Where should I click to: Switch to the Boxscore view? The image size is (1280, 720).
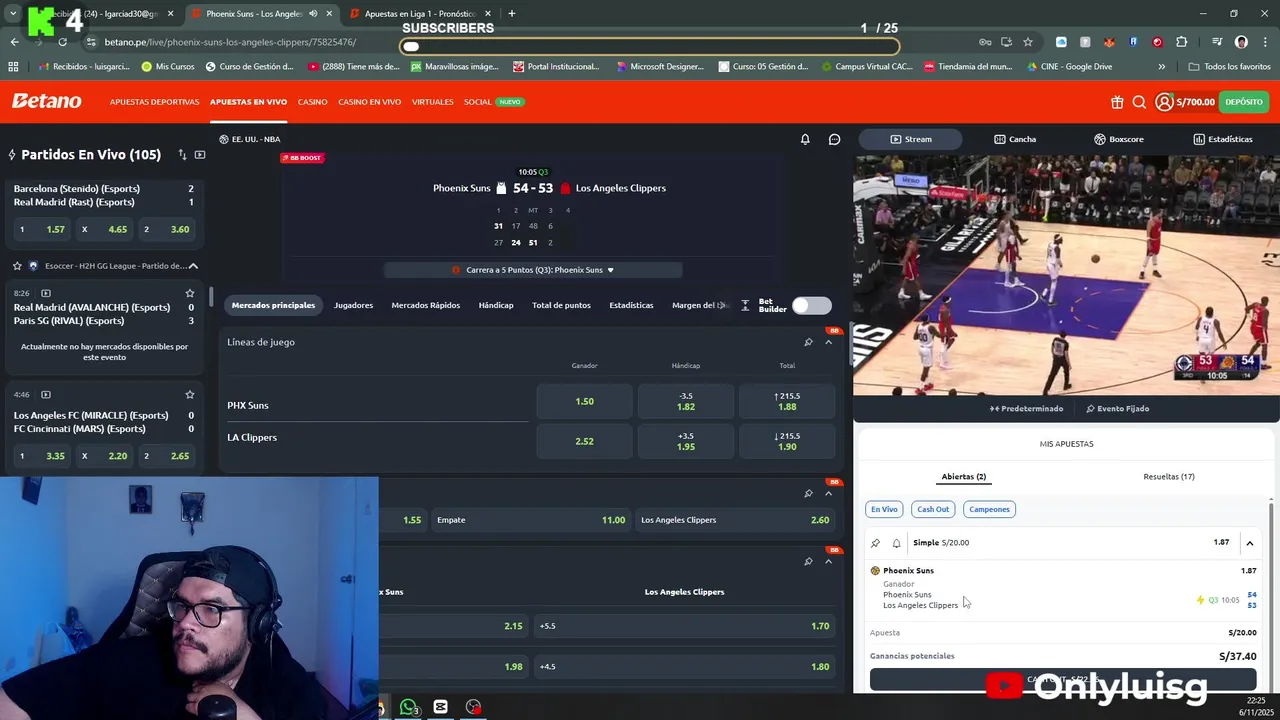click(x=1118, y=139)
